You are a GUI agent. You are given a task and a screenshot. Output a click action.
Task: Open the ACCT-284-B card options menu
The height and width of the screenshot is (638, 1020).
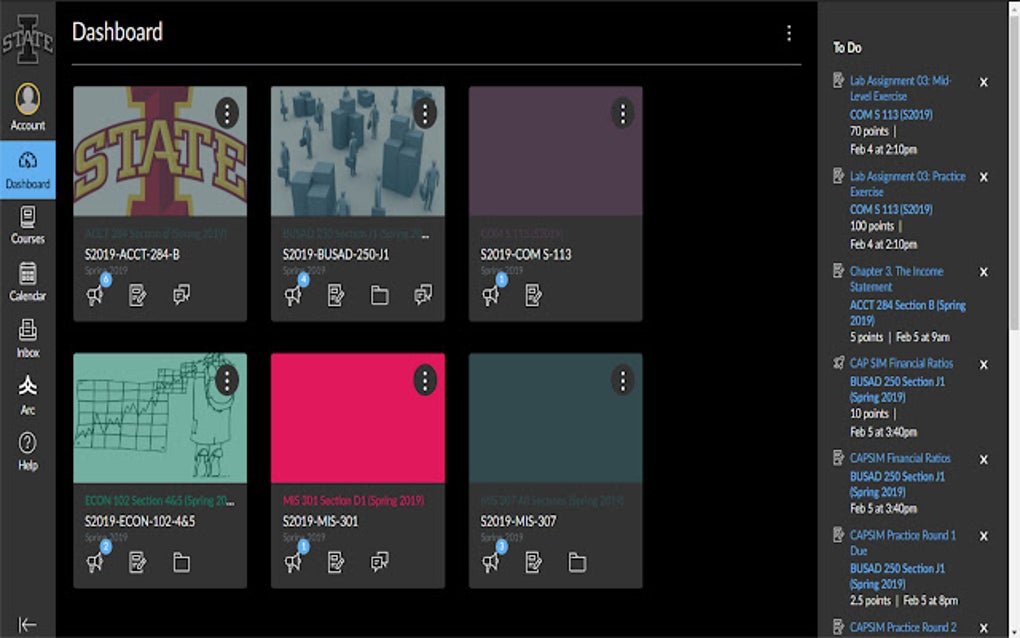tap(228, 114)
